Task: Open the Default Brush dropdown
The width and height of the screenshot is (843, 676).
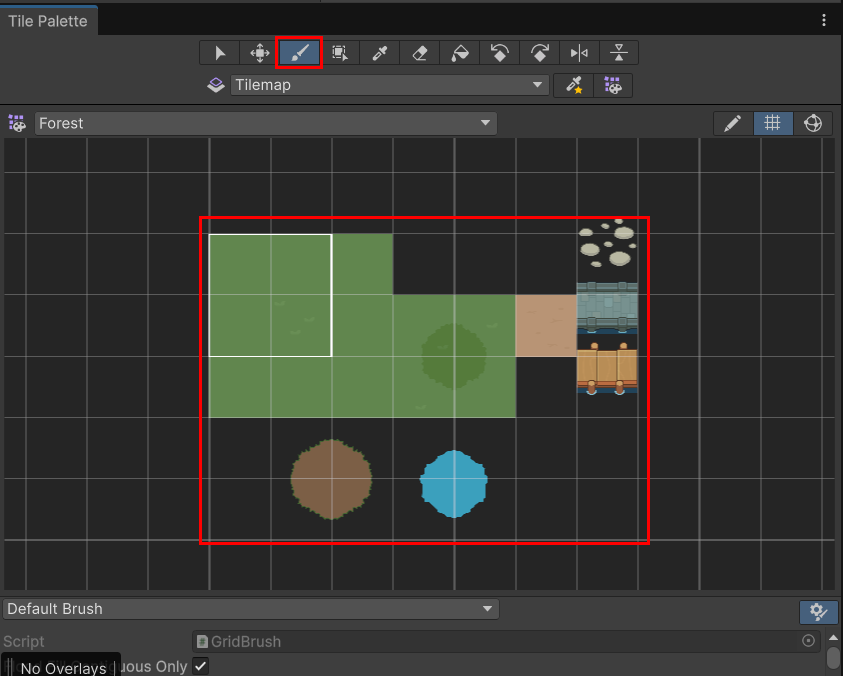Action: tap(251, 609)
